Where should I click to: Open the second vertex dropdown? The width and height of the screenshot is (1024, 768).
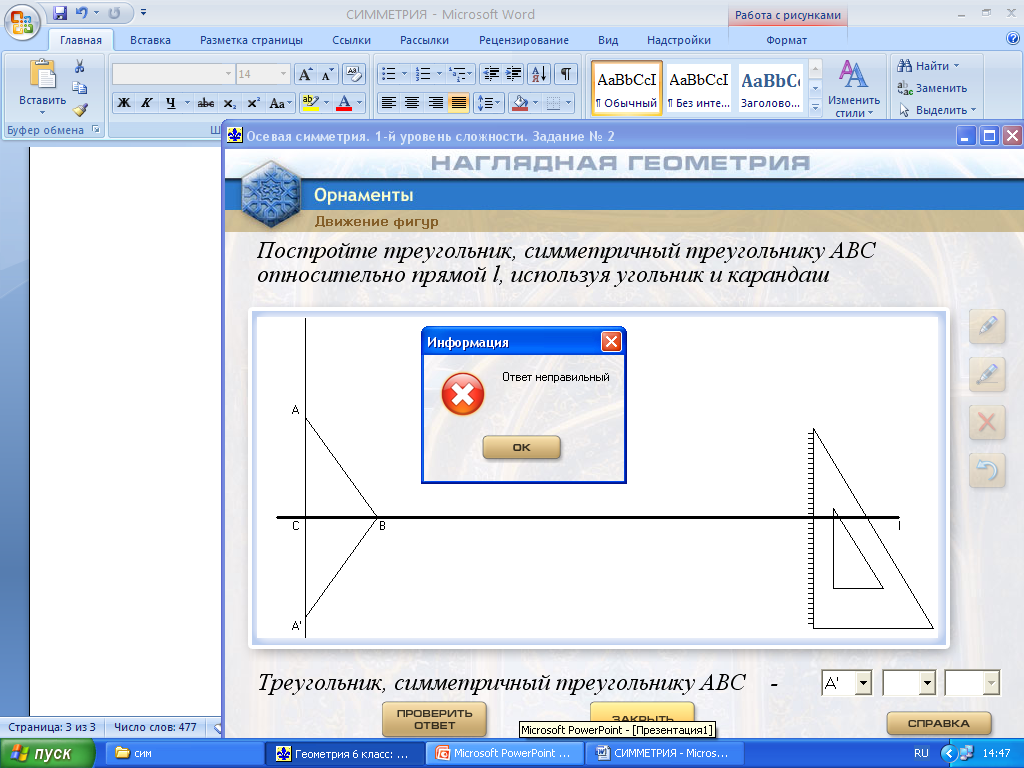(927, 683)
